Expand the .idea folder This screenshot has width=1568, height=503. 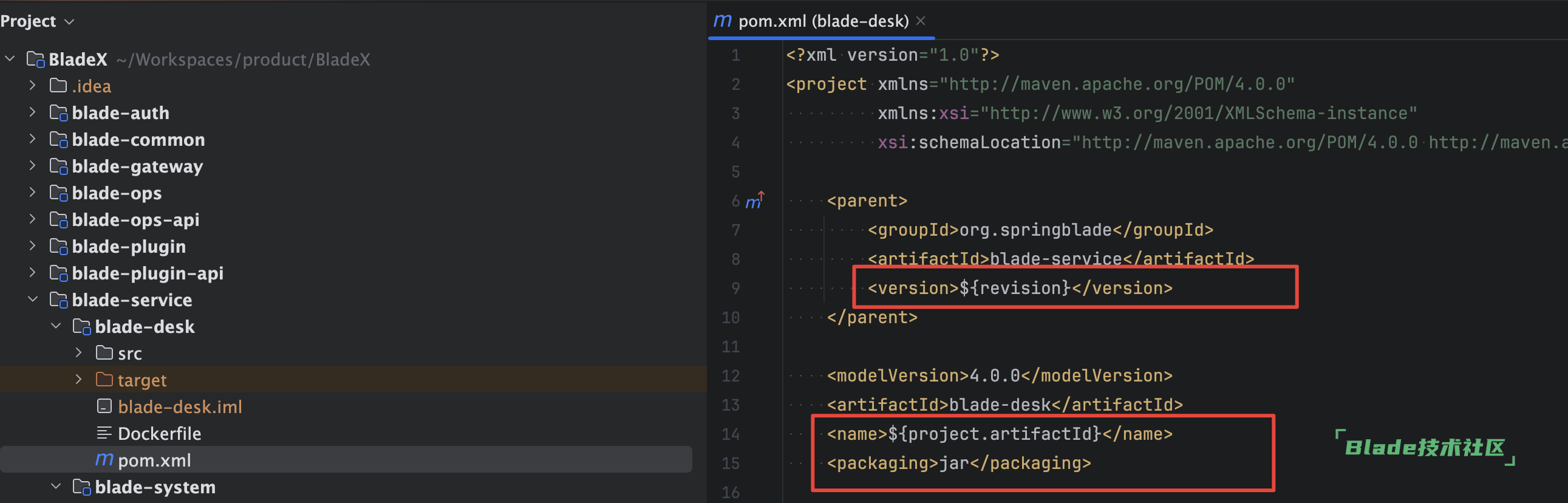click(32, 86)
